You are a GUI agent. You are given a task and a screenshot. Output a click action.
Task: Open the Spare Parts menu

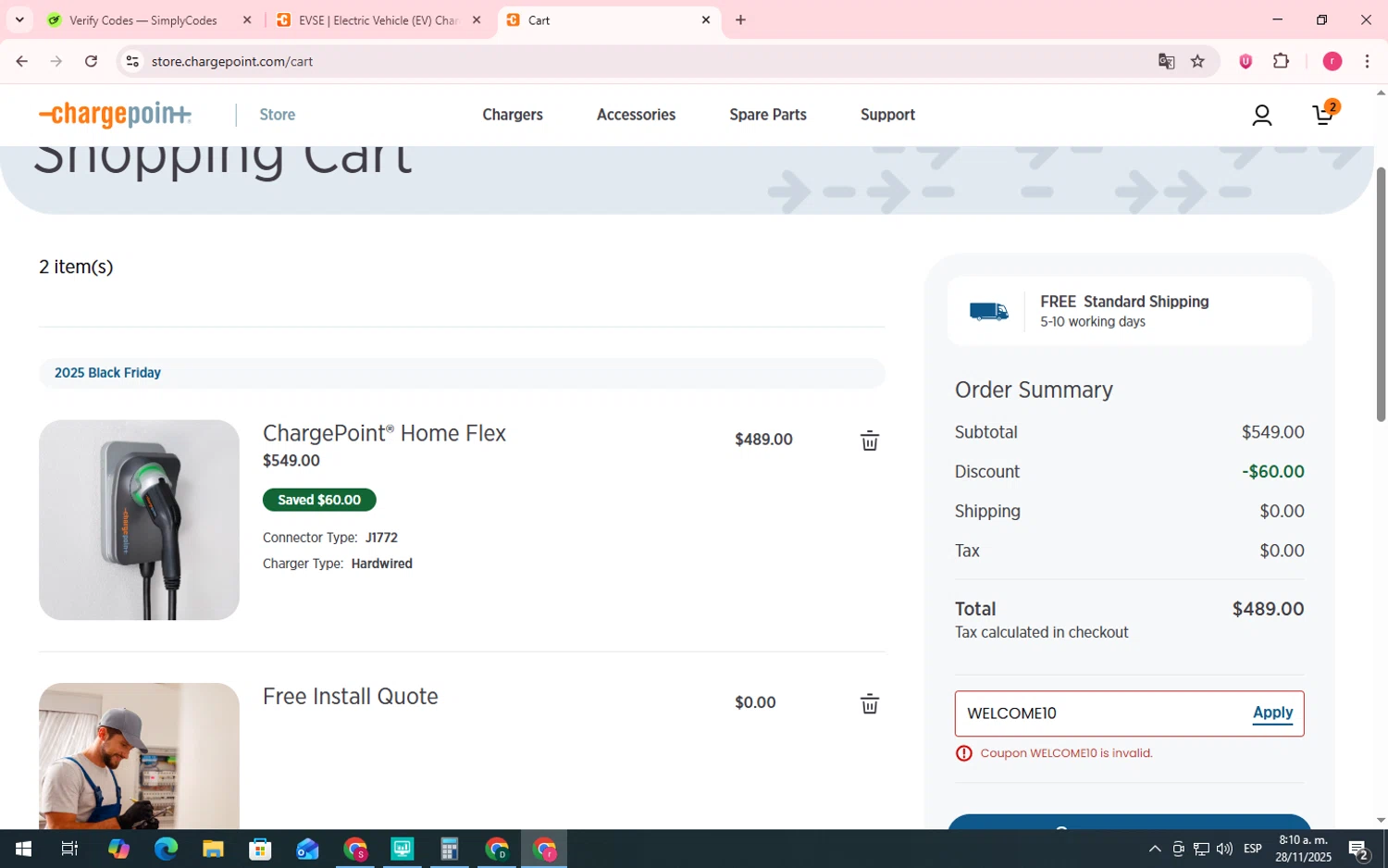pyautogui.click(x=768, y=115)
